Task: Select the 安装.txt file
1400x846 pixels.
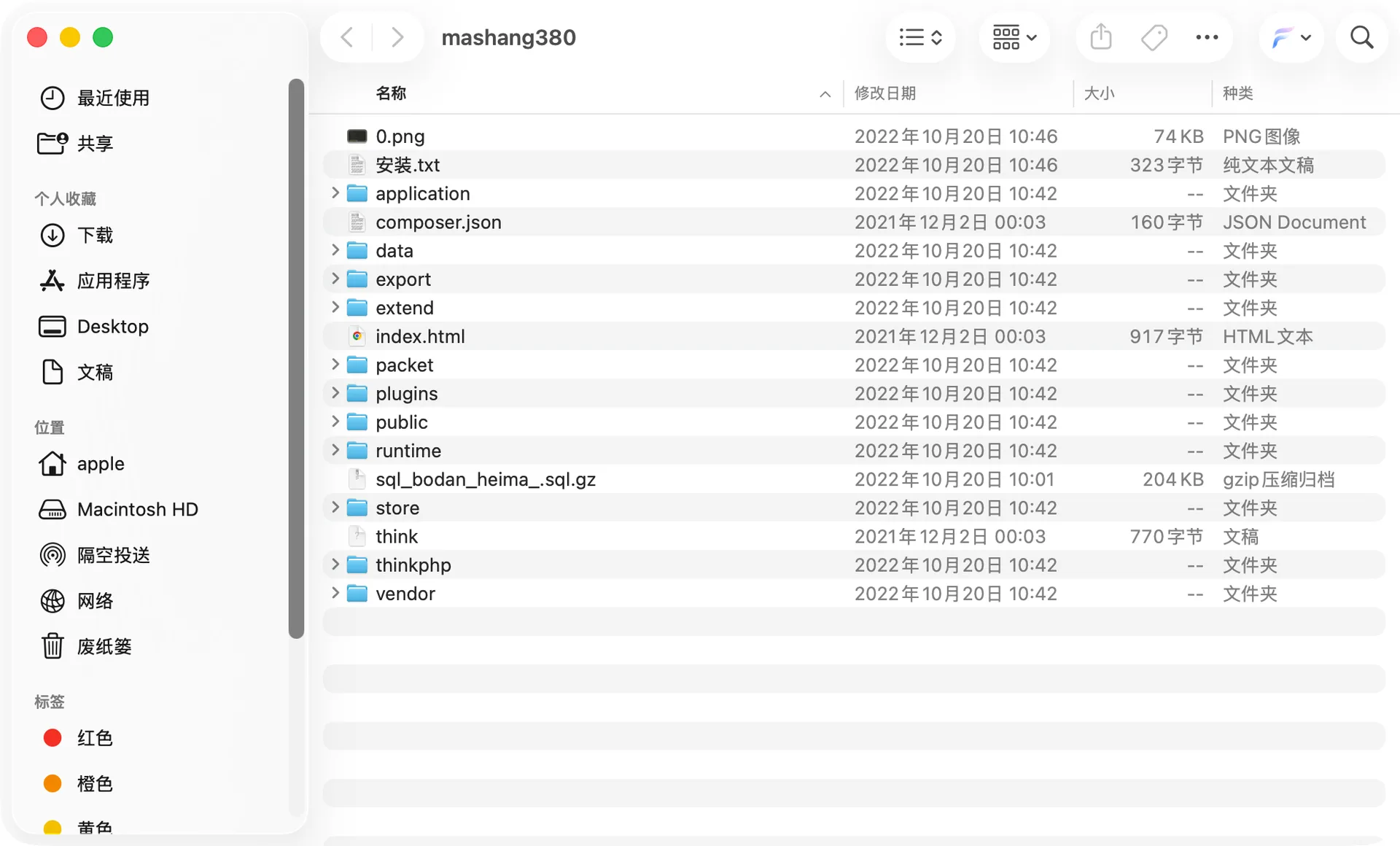Action: click(854, 165)
